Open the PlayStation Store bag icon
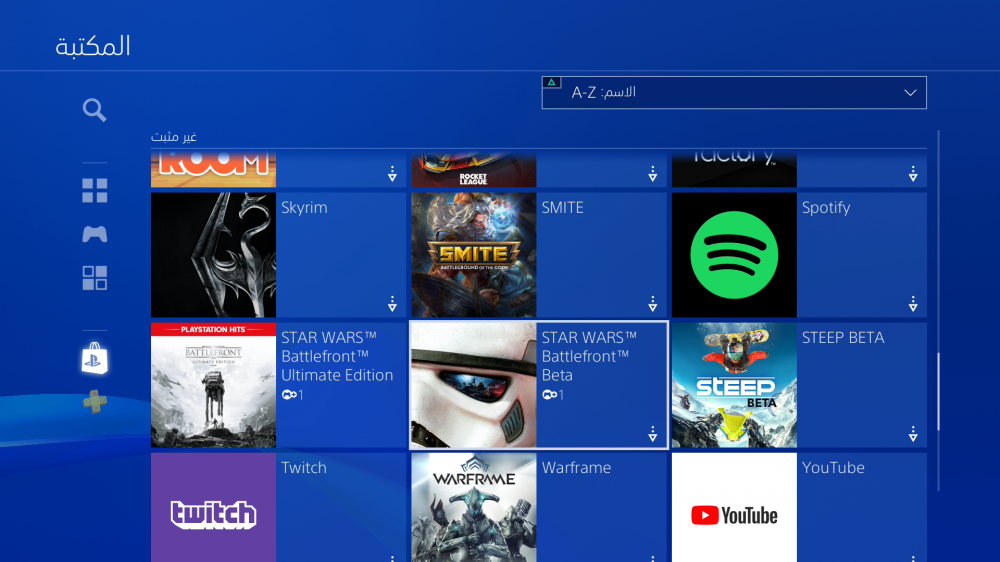Image resolution: width=1000 pixels, height=562 pixels. click(x=94, y=358)
